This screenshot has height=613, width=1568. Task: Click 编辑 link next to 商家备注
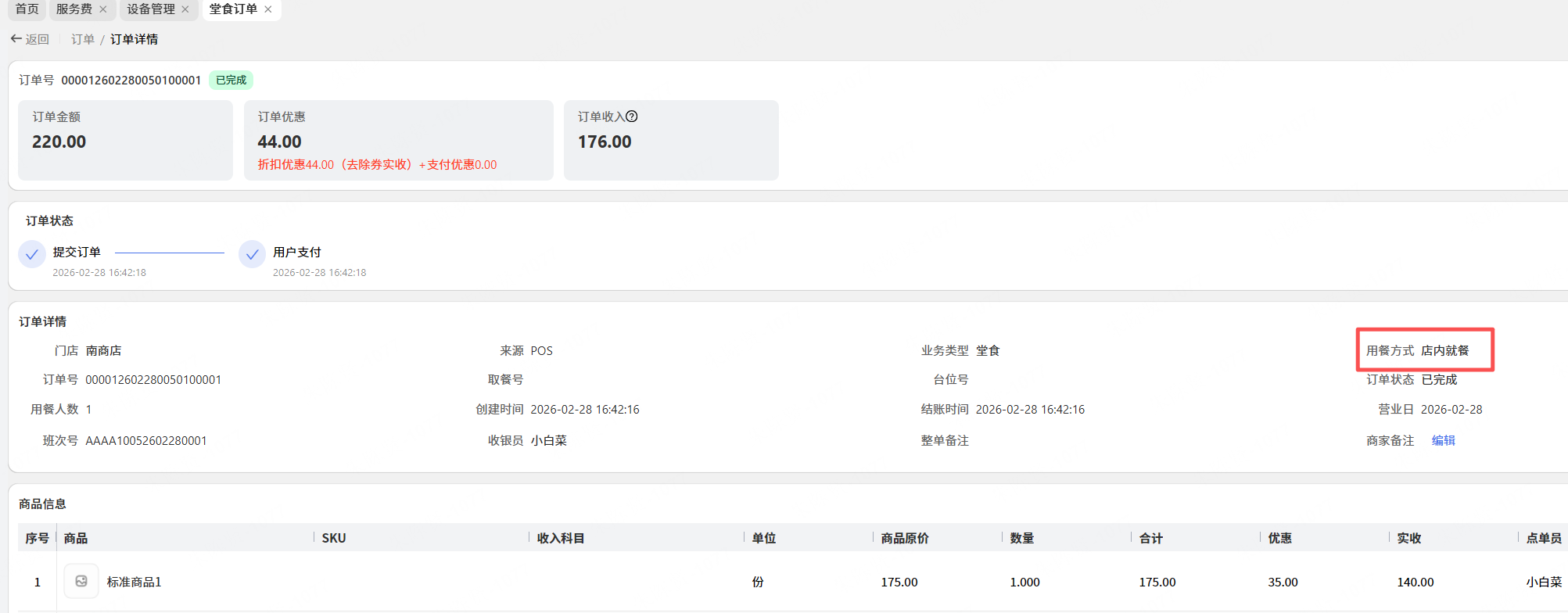1443,440
